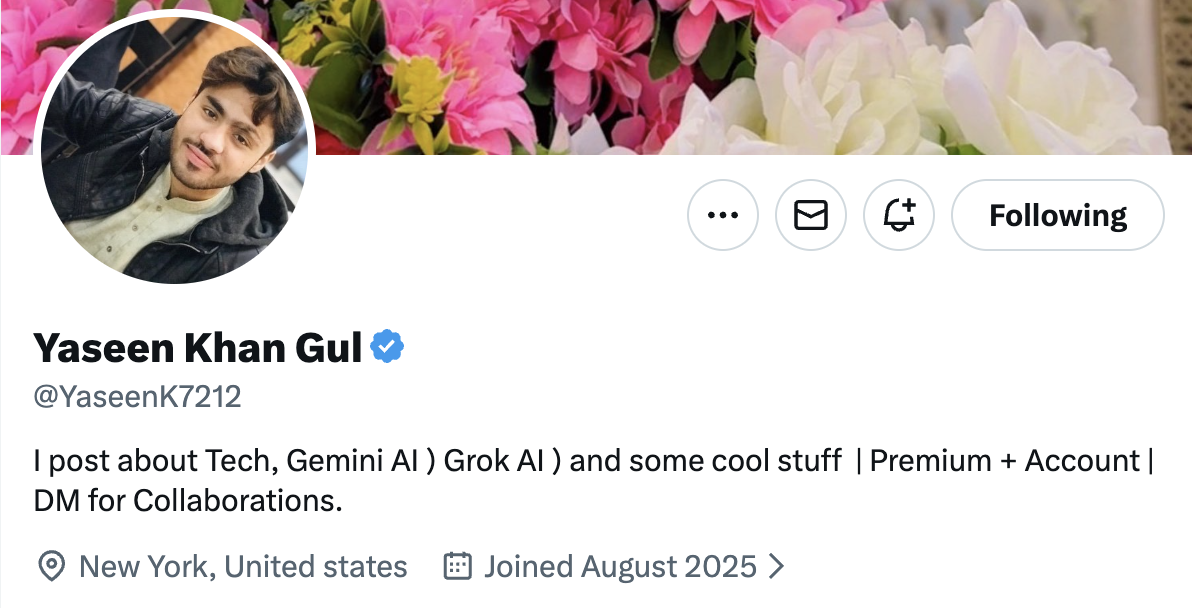Select the username @YaseenK7212
1192x608 pixels.
[136, 396]
